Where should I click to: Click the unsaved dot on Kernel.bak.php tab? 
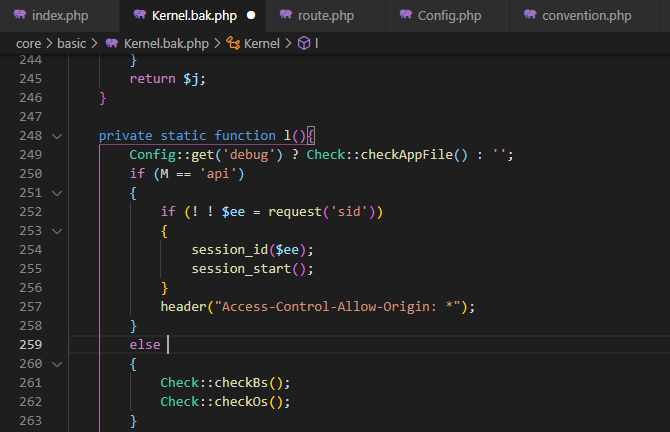pyautogui.click(x=251, y=15)
